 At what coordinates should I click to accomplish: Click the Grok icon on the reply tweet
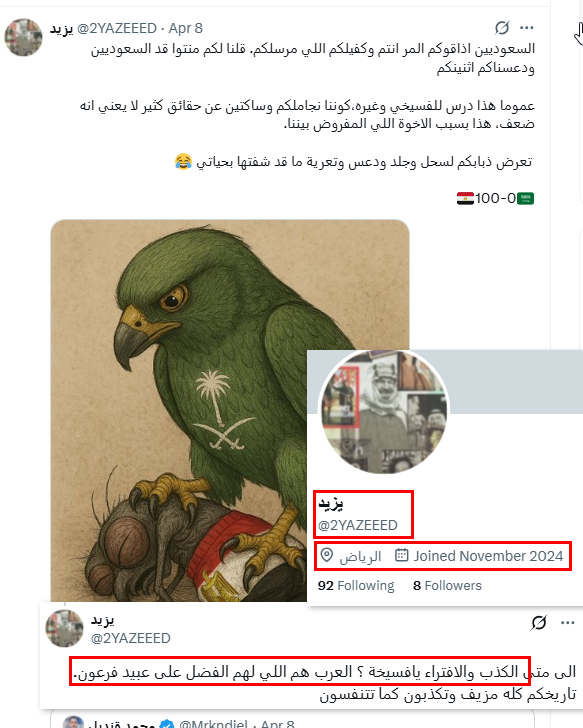pyautogui.click(x=538, y=623)
